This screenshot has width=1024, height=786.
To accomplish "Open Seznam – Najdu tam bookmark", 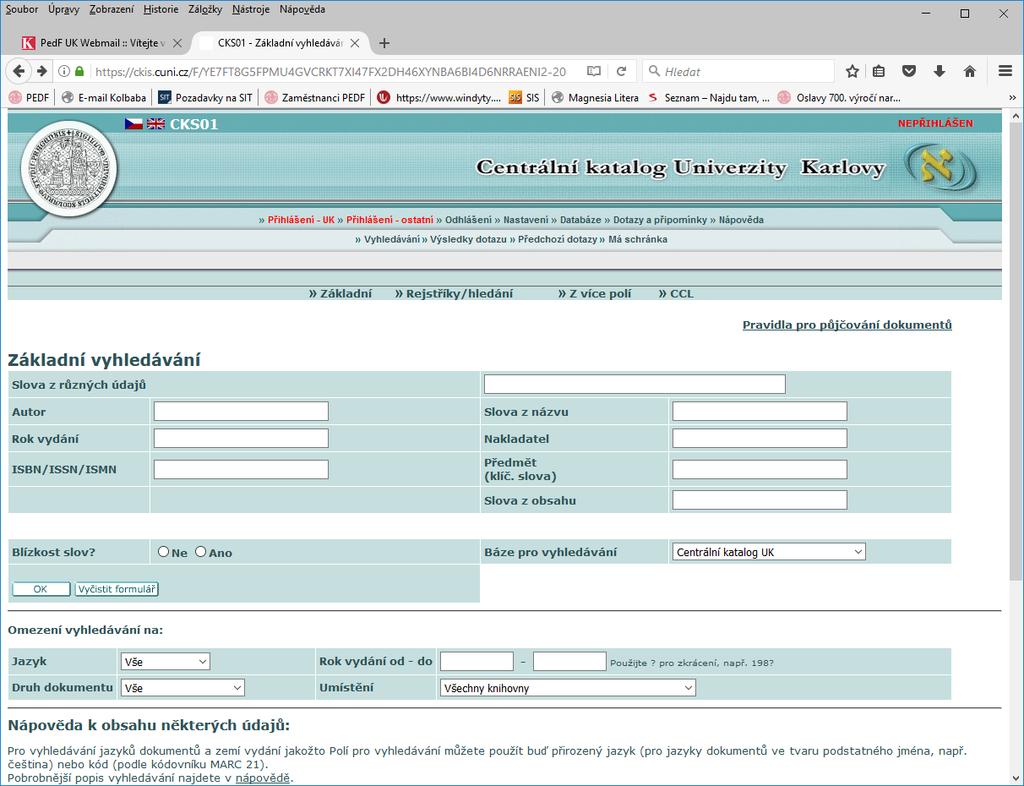I will [x=709, y=98].
